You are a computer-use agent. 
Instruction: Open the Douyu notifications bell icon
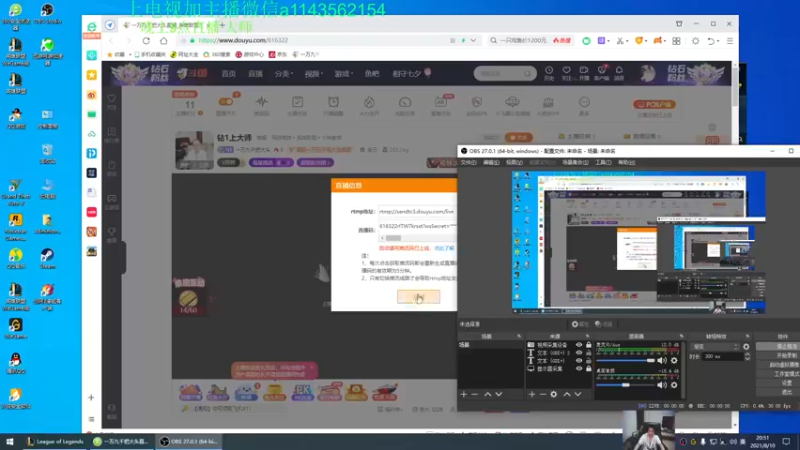[619, 73]
